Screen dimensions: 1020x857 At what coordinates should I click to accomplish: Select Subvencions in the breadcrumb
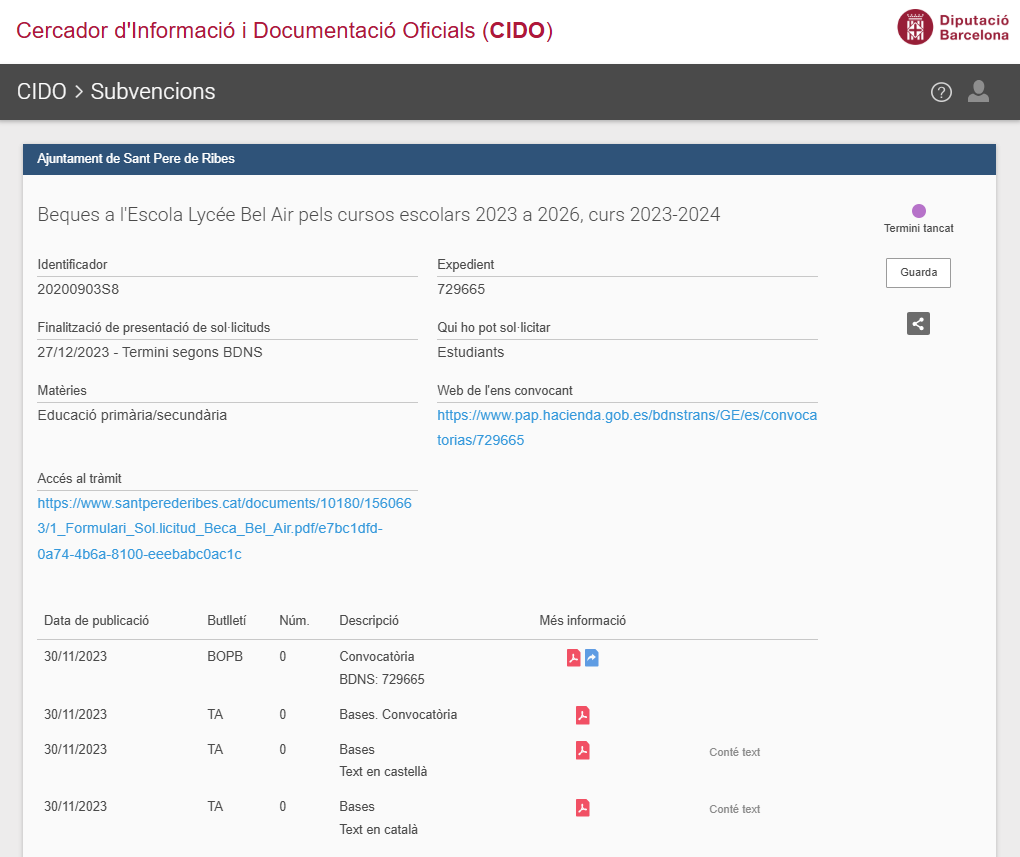pos(153,92)
